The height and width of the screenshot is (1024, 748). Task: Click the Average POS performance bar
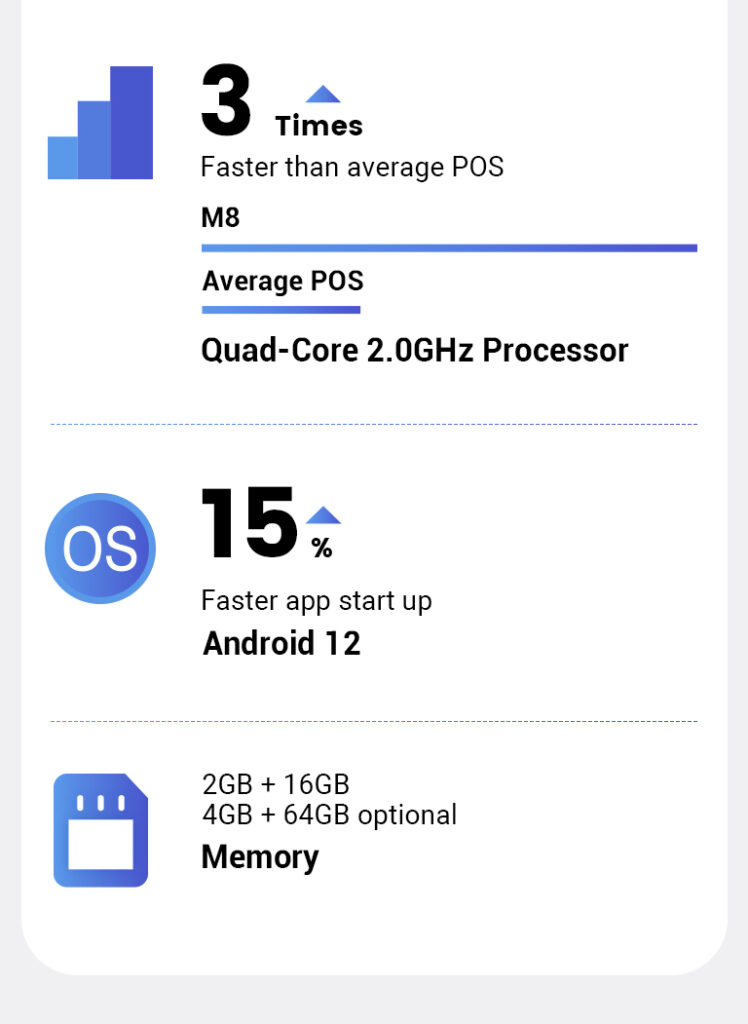(281, 310)
